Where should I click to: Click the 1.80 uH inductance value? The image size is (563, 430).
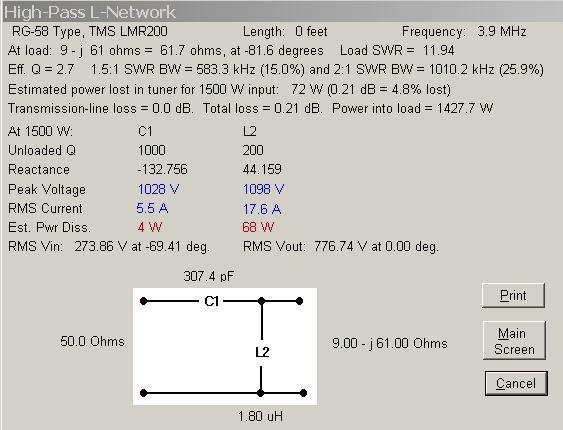[260, 416]
